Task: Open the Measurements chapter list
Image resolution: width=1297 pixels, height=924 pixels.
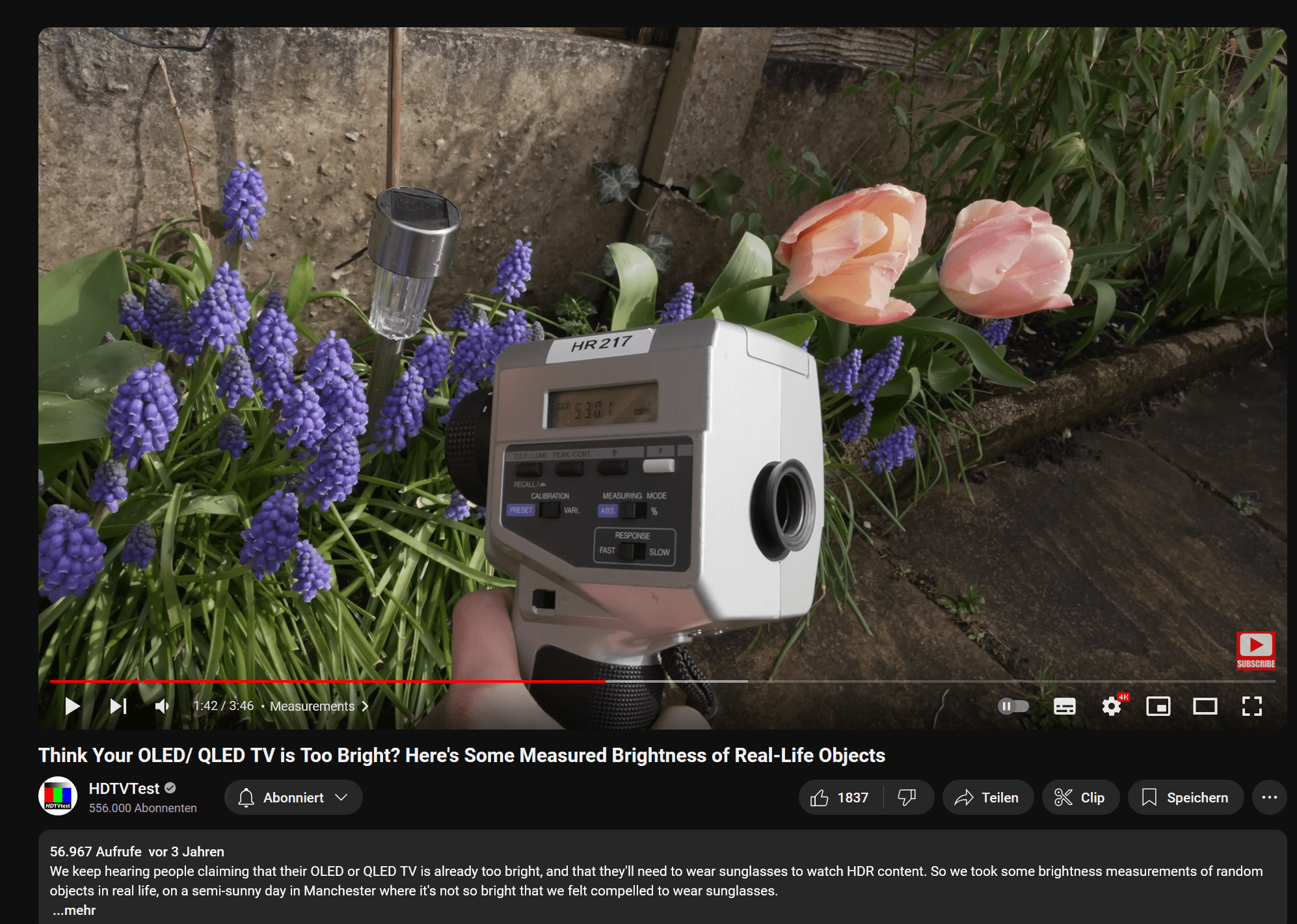Action: [x=319, y=706]
